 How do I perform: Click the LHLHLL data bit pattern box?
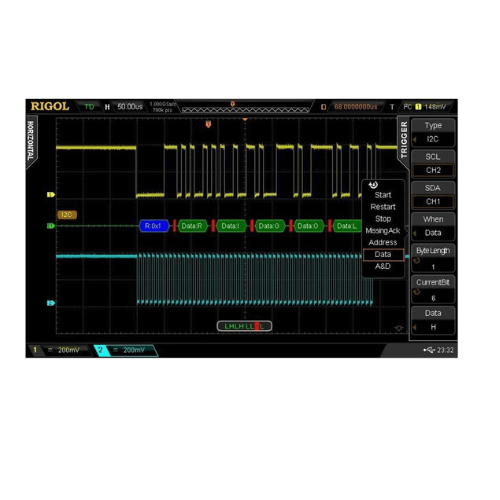(244, 326)
